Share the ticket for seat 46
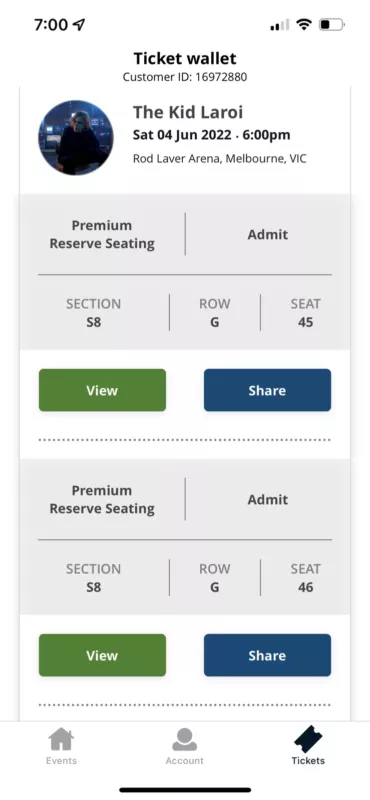 pyautogui.click(x=267, y=655)
